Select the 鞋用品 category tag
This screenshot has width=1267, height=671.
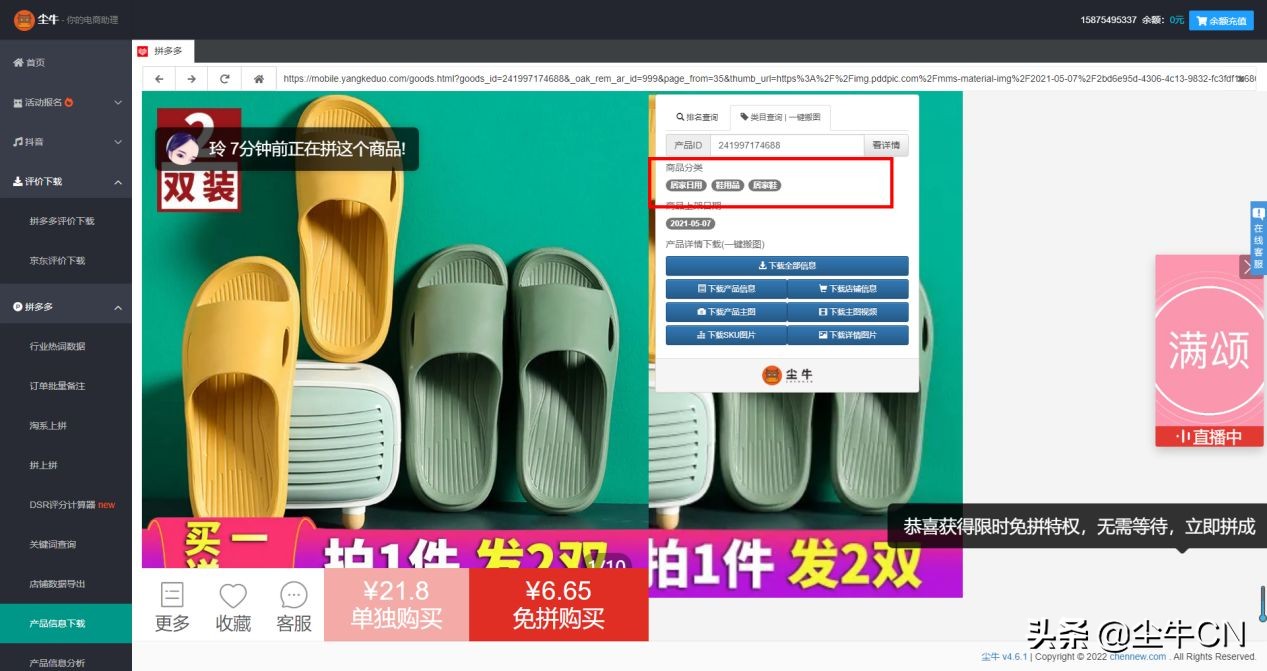[728, 185]
